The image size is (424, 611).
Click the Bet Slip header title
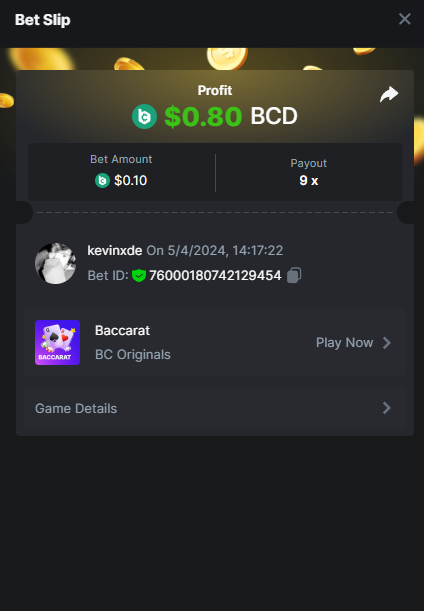point(42,20)
